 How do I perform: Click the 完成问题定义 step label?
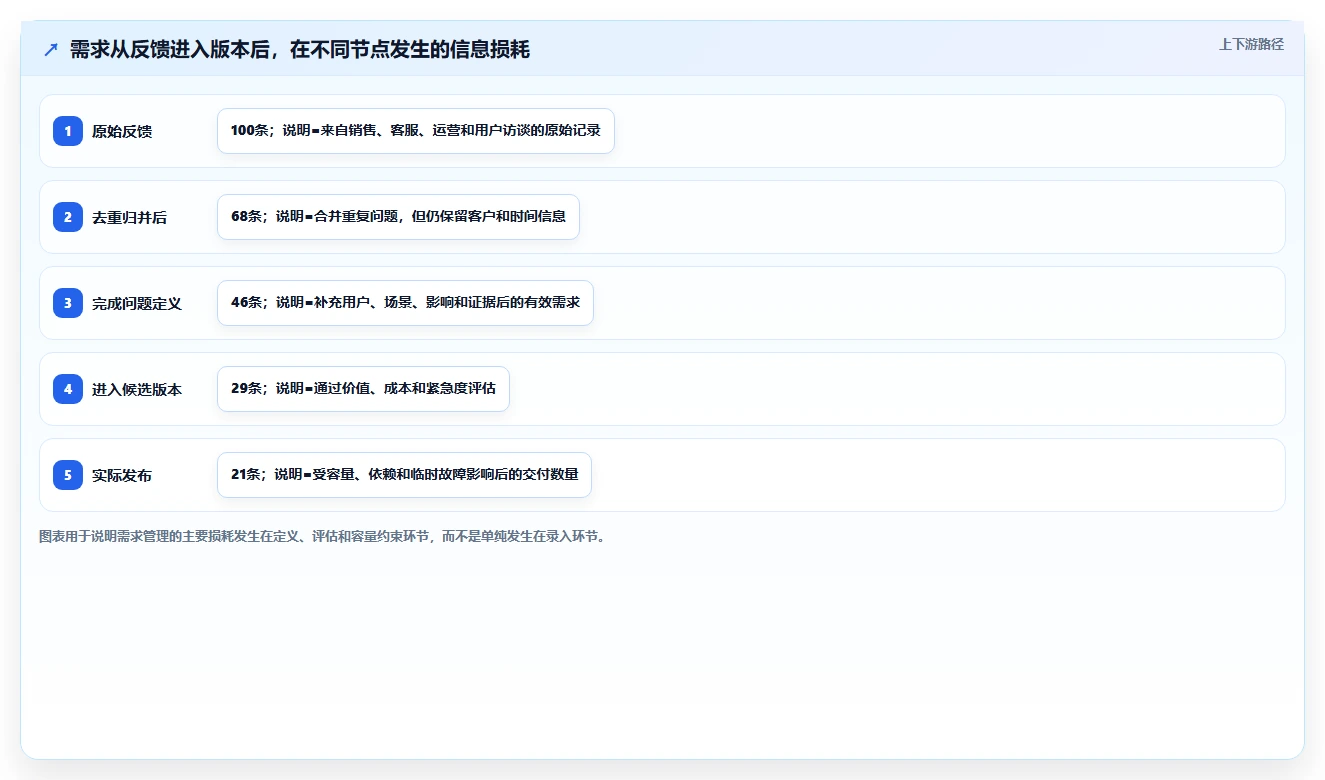[x=137, y=303]
